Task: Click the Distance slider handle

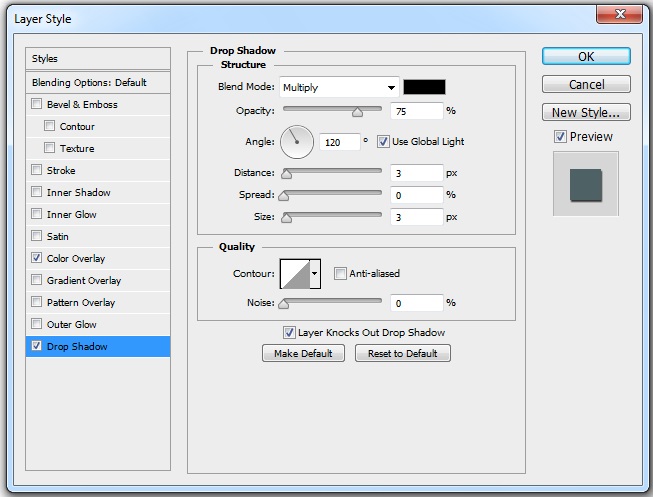Action: pos(287,174)
